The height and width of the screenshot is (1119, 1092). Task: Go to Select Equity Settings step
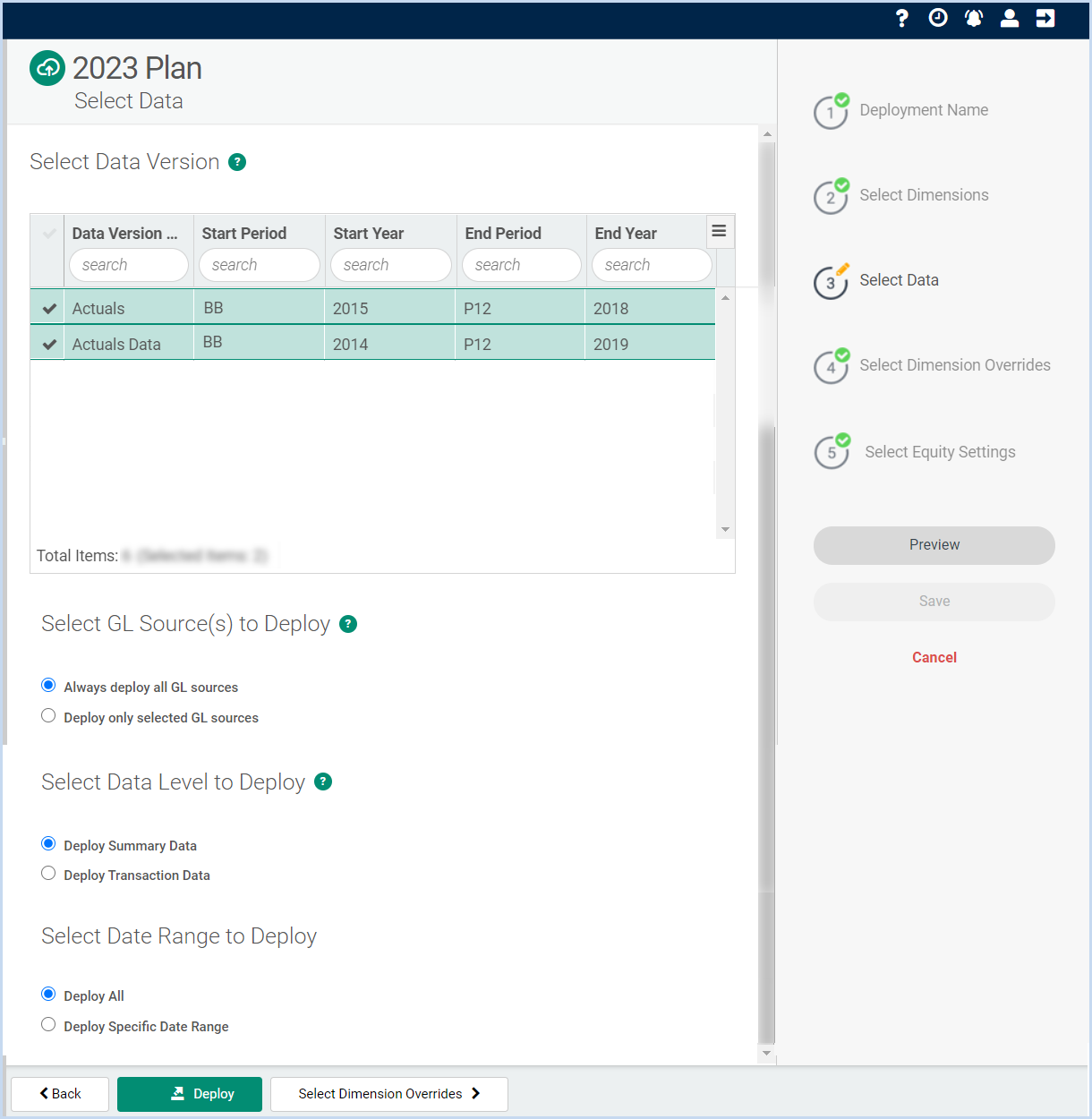(940, 452)
